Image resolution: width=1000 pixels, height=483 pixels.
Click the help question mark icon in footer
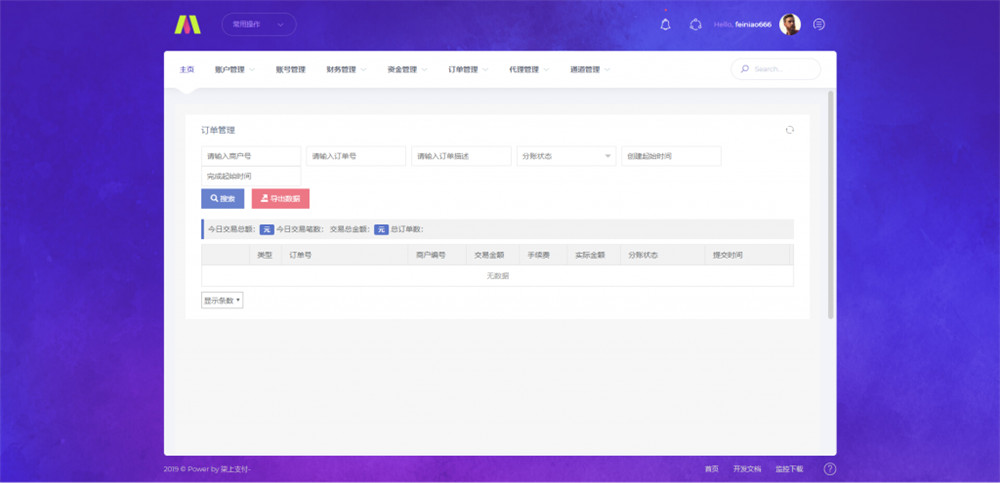829,468
